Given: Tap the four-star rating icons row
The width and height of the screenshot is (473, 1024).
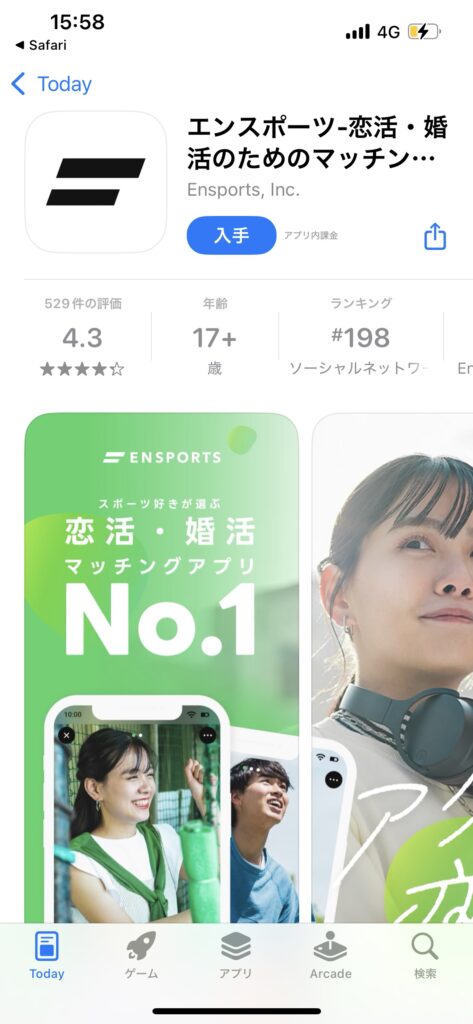Looking at the screenshot, I should point(82,370).
